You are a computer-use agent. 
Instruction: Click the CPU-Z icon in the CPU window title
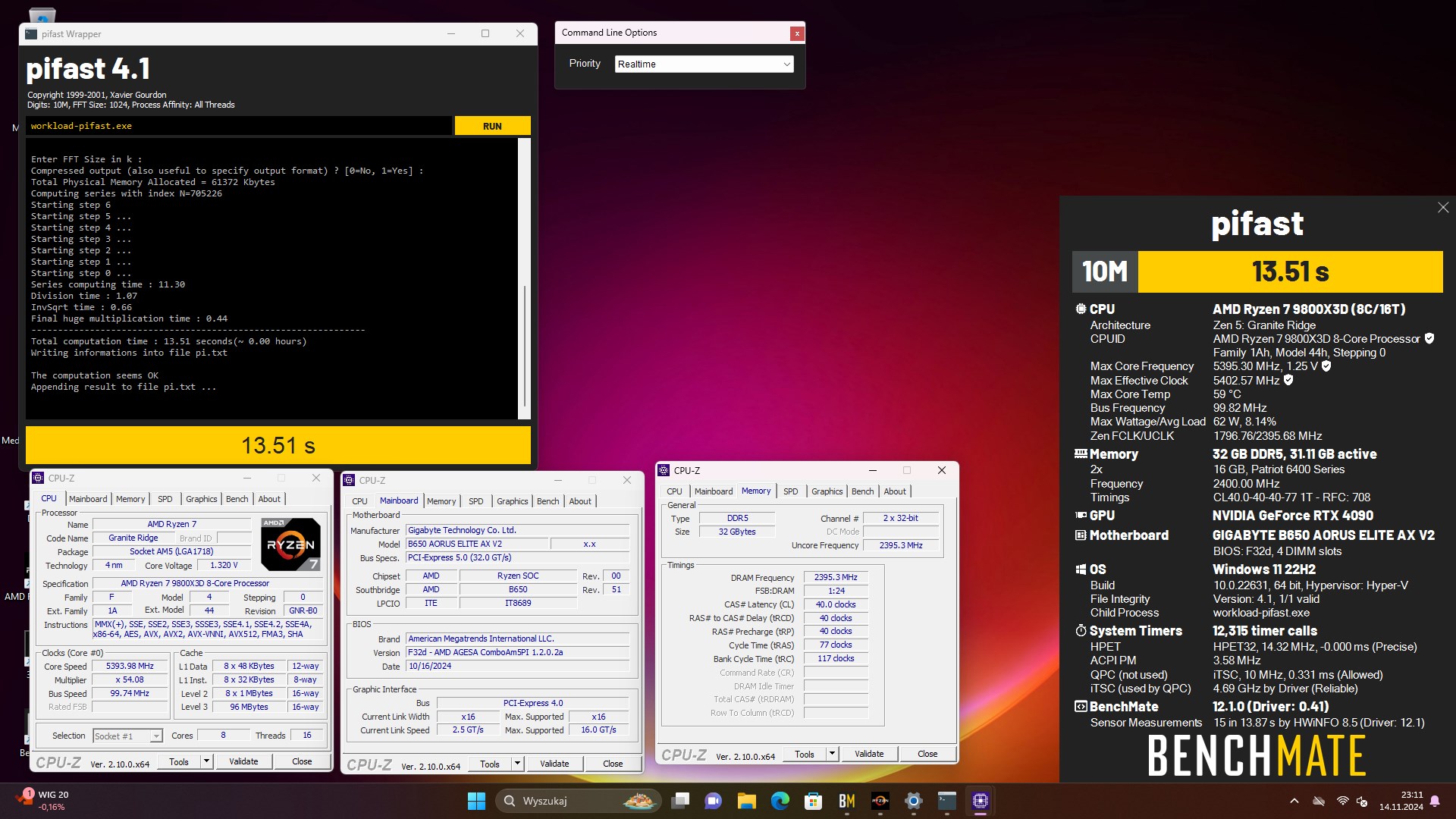coord(39,479)
